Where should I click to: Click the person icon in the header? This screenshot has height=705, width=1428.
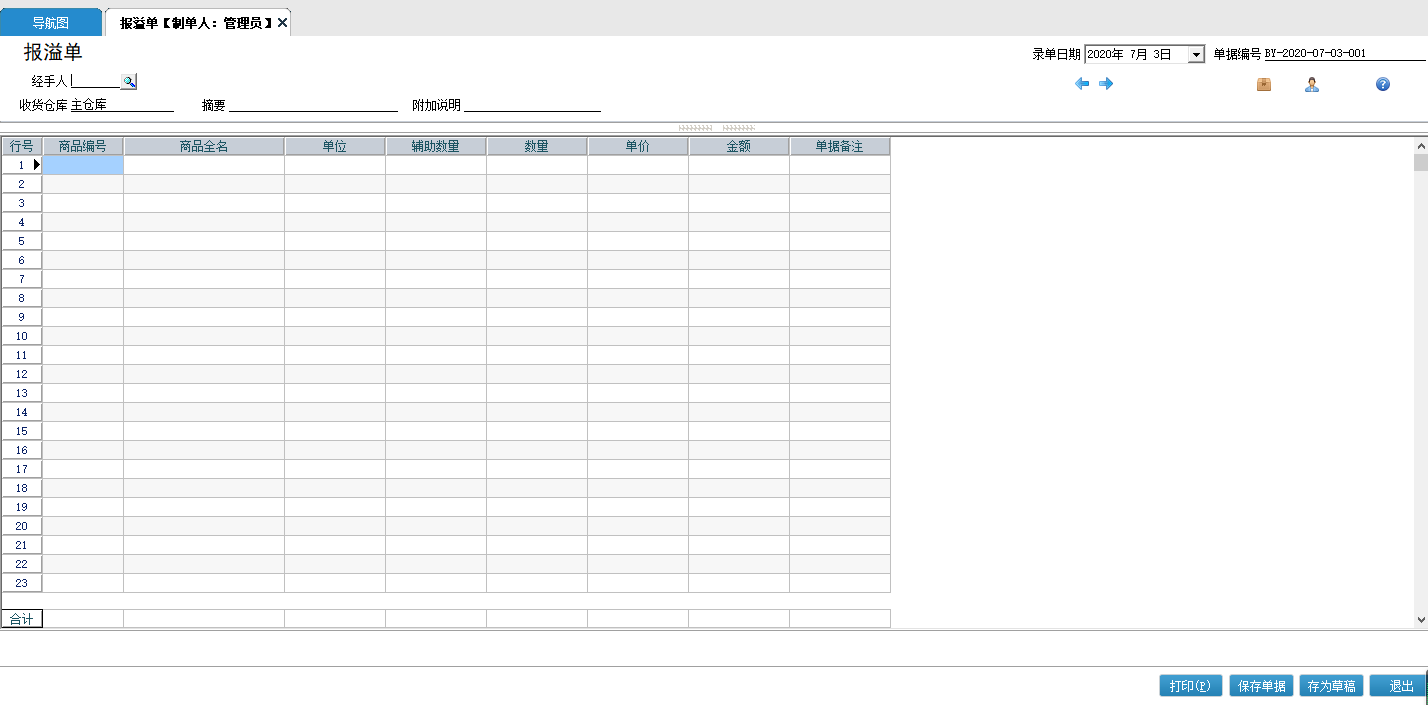click(1312, 85)
